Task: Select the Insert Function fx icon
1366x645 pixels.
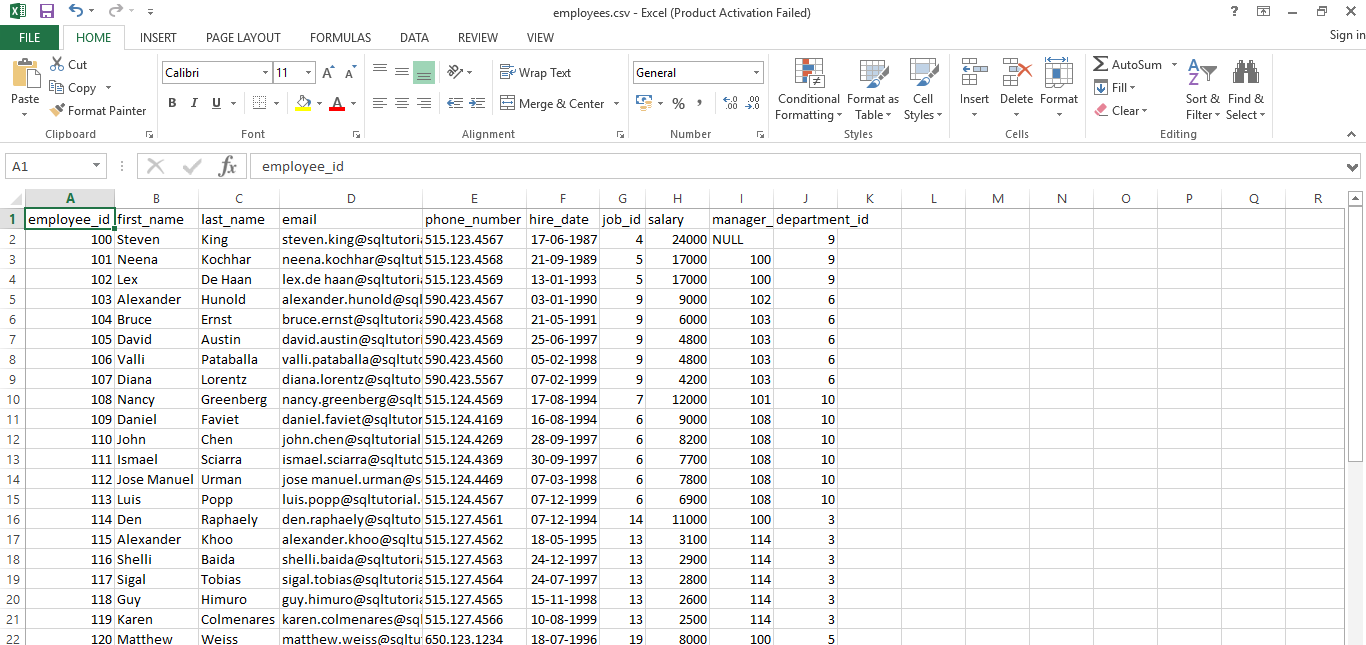Action: pos(227,166)
